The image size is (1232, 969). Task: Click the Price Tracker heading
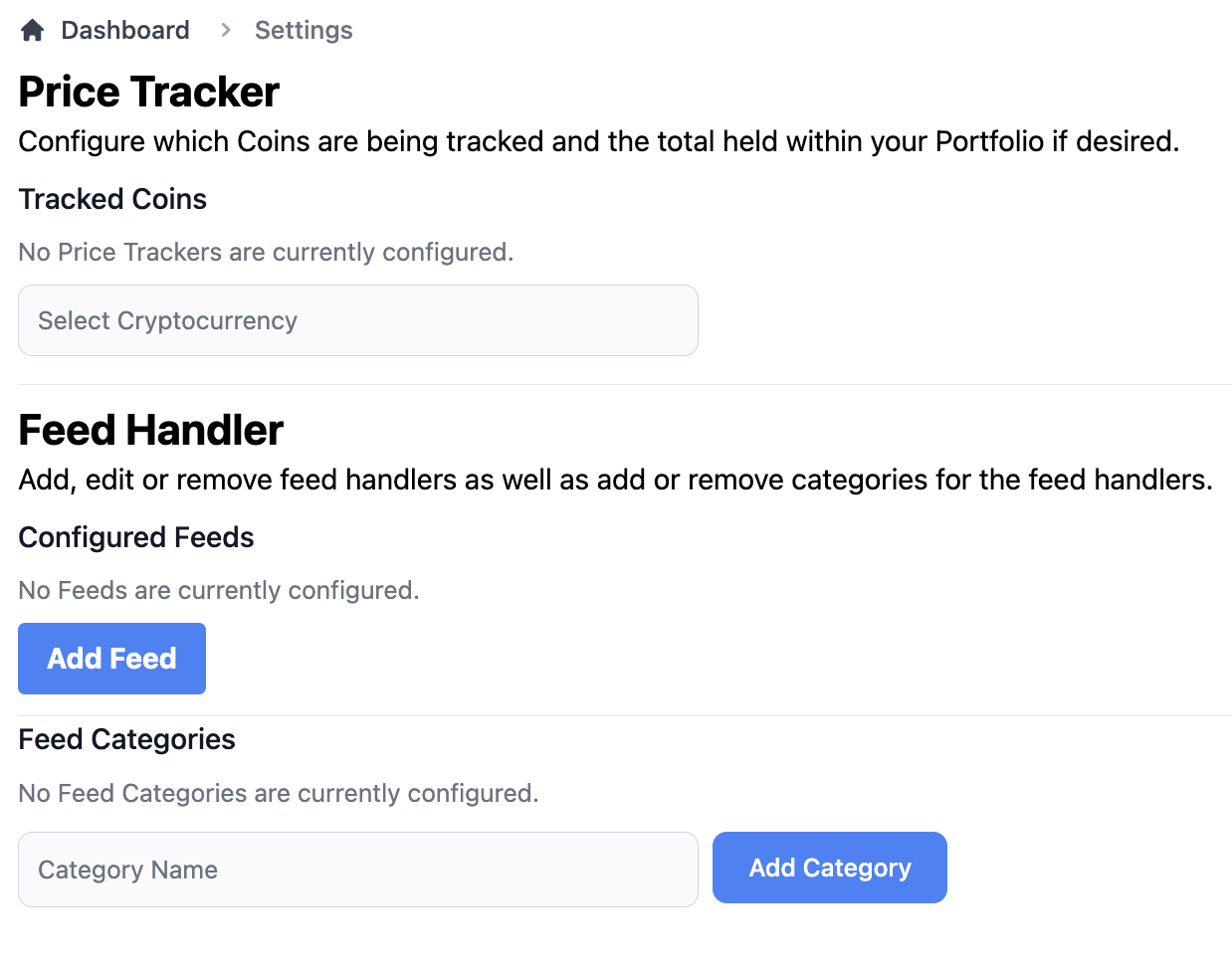(x=149, y=92)
